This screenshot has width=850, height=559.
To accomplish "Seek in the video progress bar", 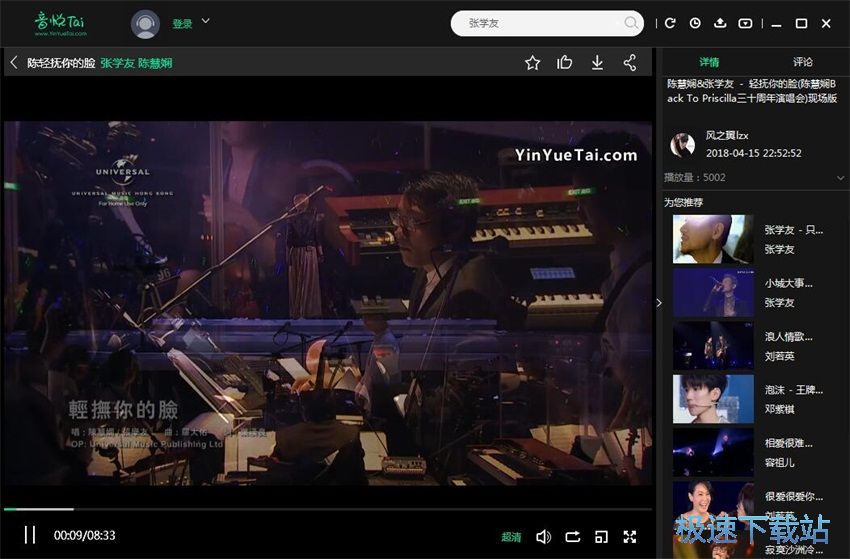I will (328, 509).
